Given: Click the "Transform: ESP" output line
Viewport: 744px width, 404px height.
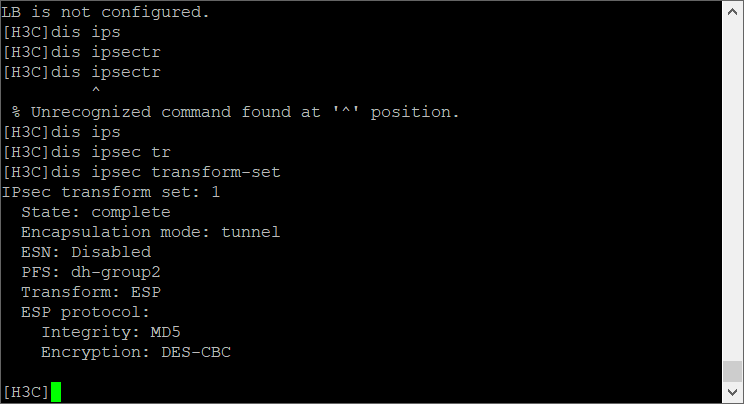Looking at the screenshot, I should click(91, 292).
